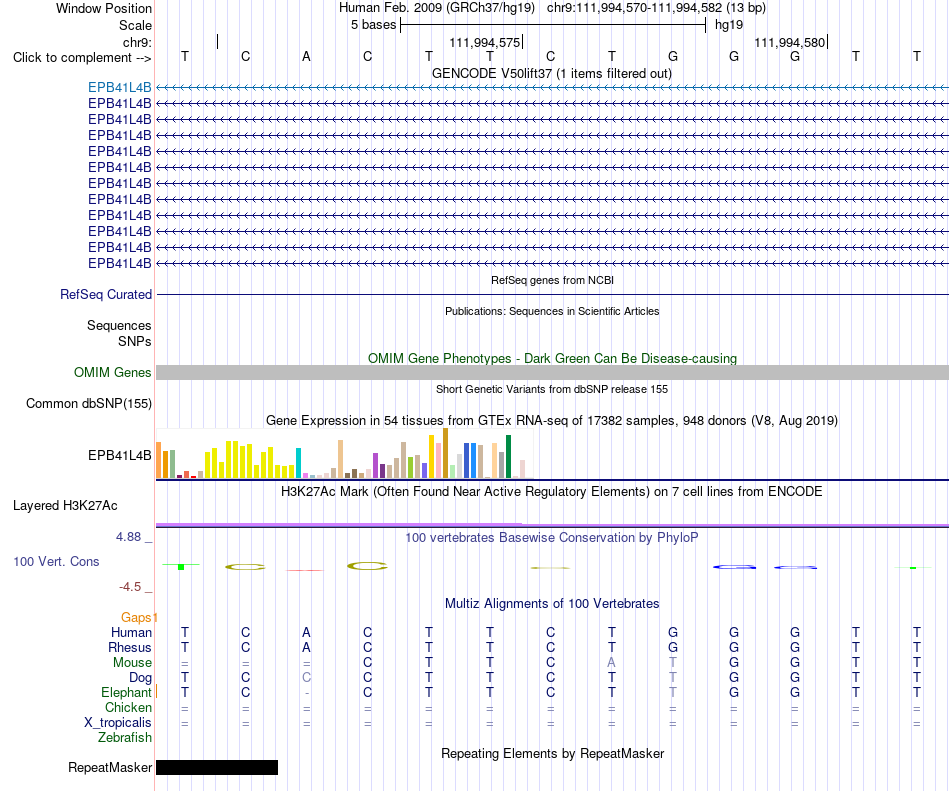Click the GTEx Gene Expression title
The width and height of the screenshot is (950, 791).
click(x=552, y=420)
